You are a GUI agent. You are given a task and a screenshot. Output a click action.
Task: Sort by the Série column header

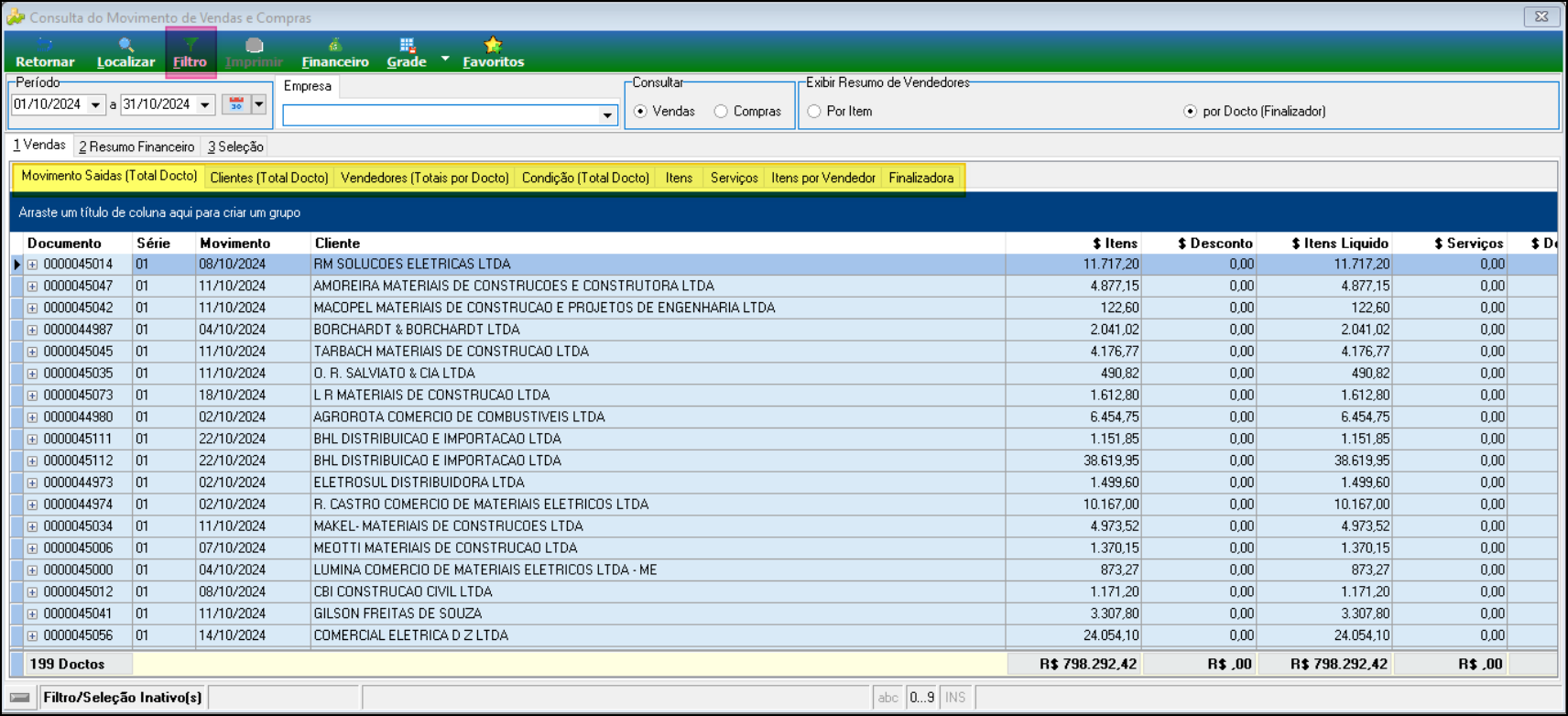click(164, 243)
